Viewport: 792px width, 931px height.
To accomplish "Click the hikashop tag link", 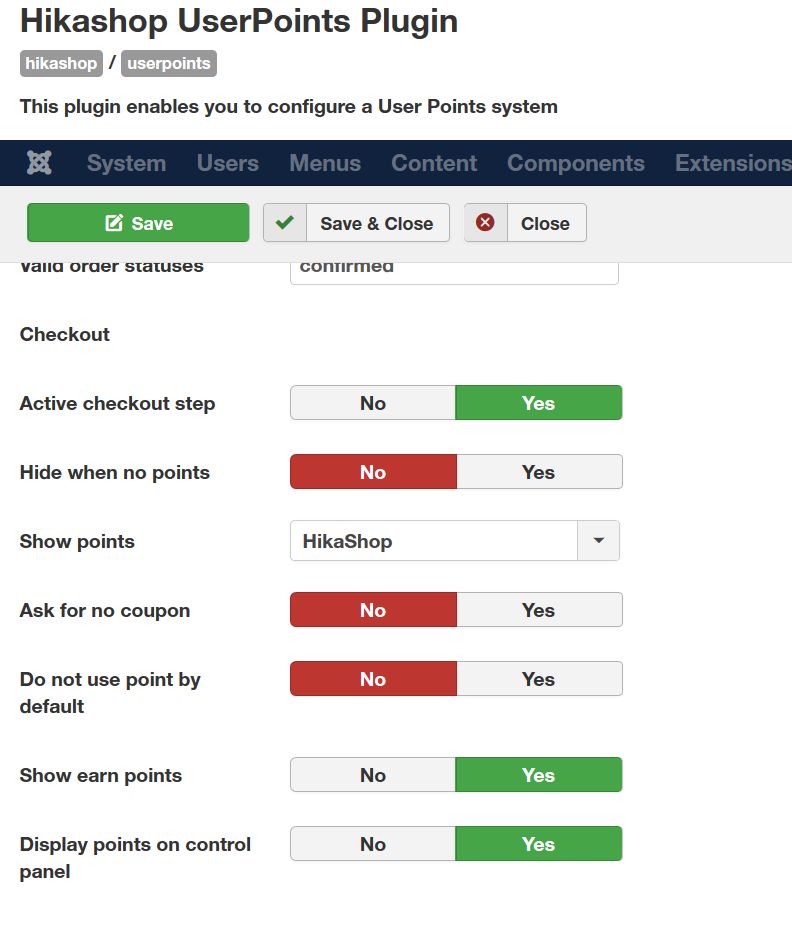I will (61, 64).
